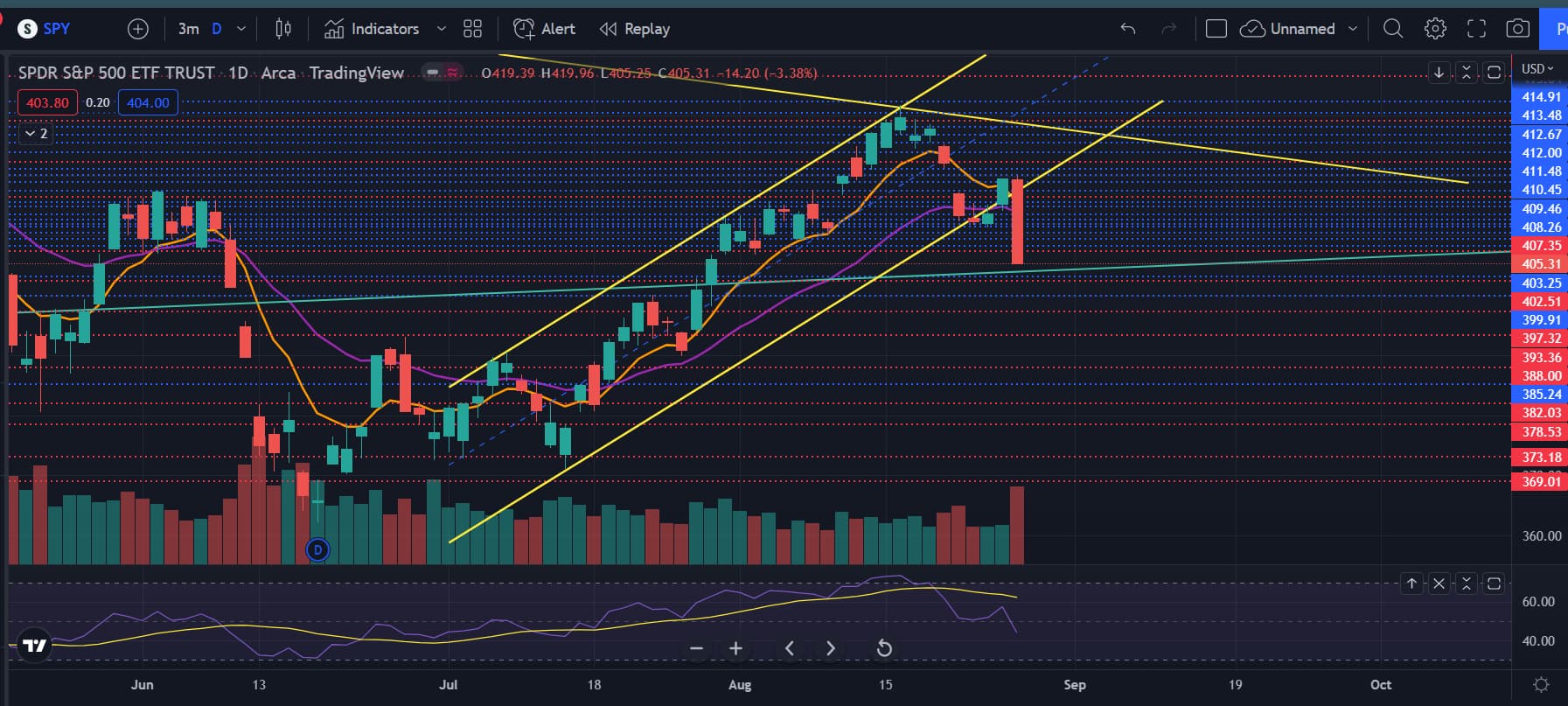Click the Unnamed layout save button
Screen dimensions: 1568x706
[x=1288, y=29]
